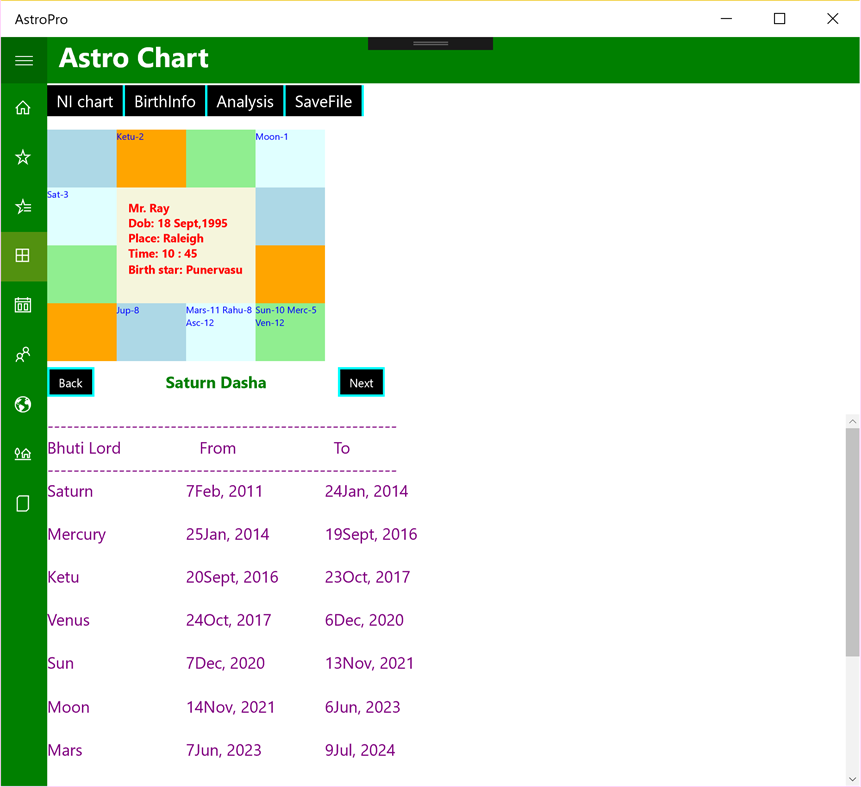This screenshot has height=787, width=861.
Task: Click the globe location icon
Action: point(23,404)
